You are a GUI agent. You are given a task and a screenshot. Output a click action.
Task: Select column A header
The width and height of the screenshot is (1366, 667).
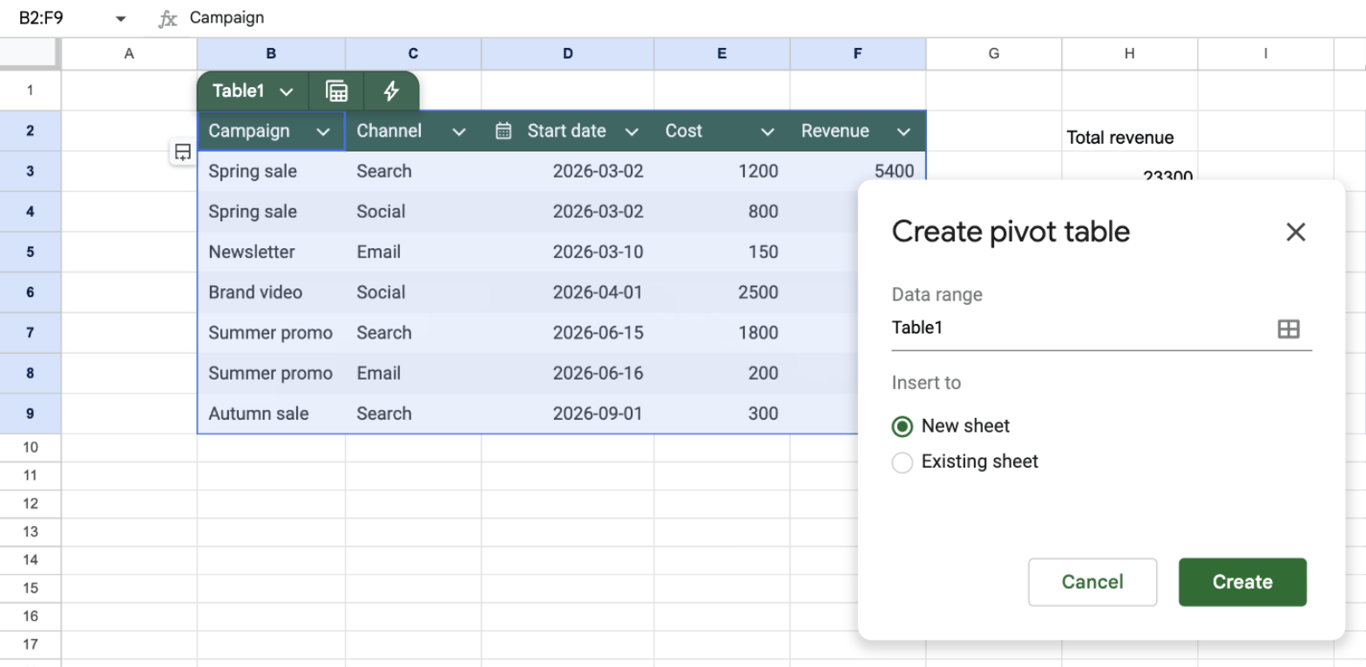pyautogui.click(x=129, y=54)
